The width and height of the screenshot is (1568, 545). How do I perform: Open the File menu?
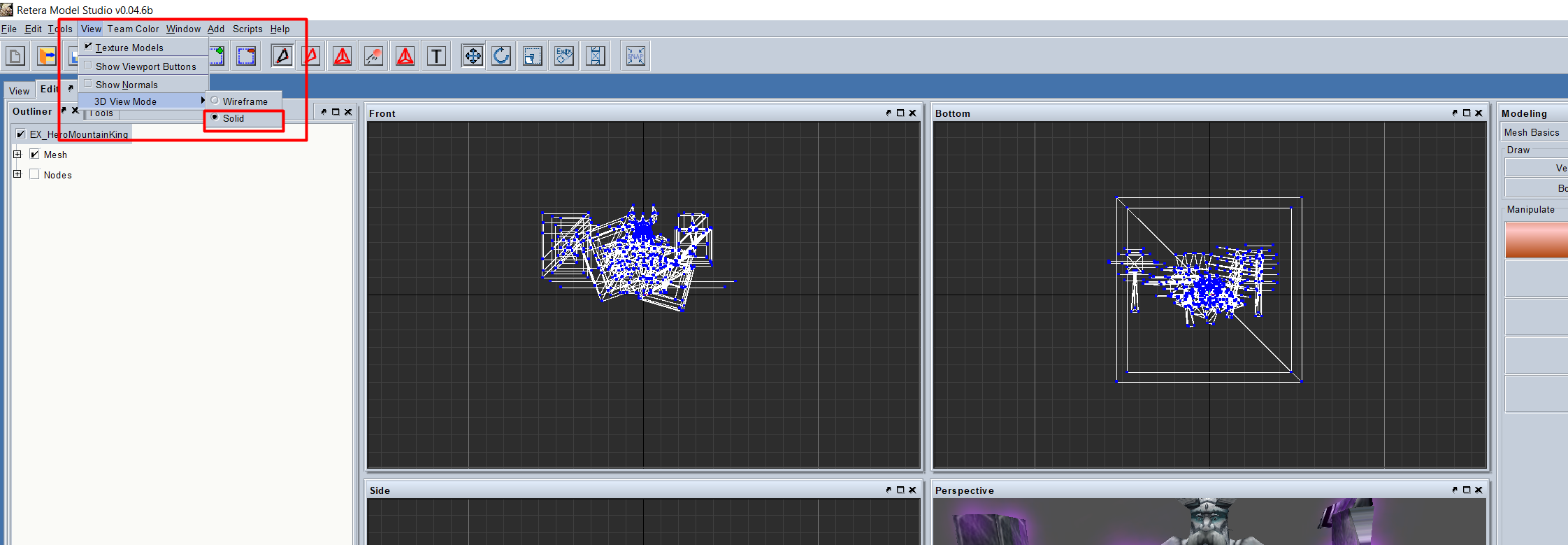click(9, 29)
